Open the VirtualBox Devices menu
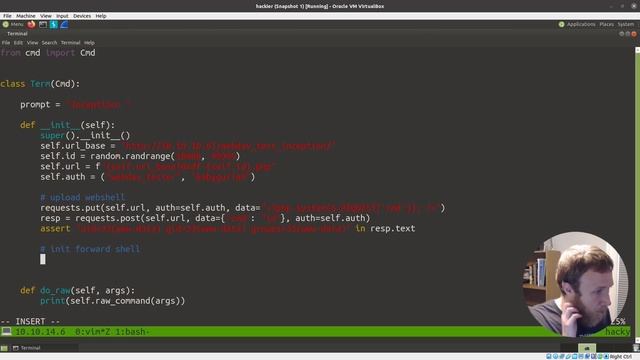The width and height of the screenshot is (640, 360). click(x=82, y=16)
